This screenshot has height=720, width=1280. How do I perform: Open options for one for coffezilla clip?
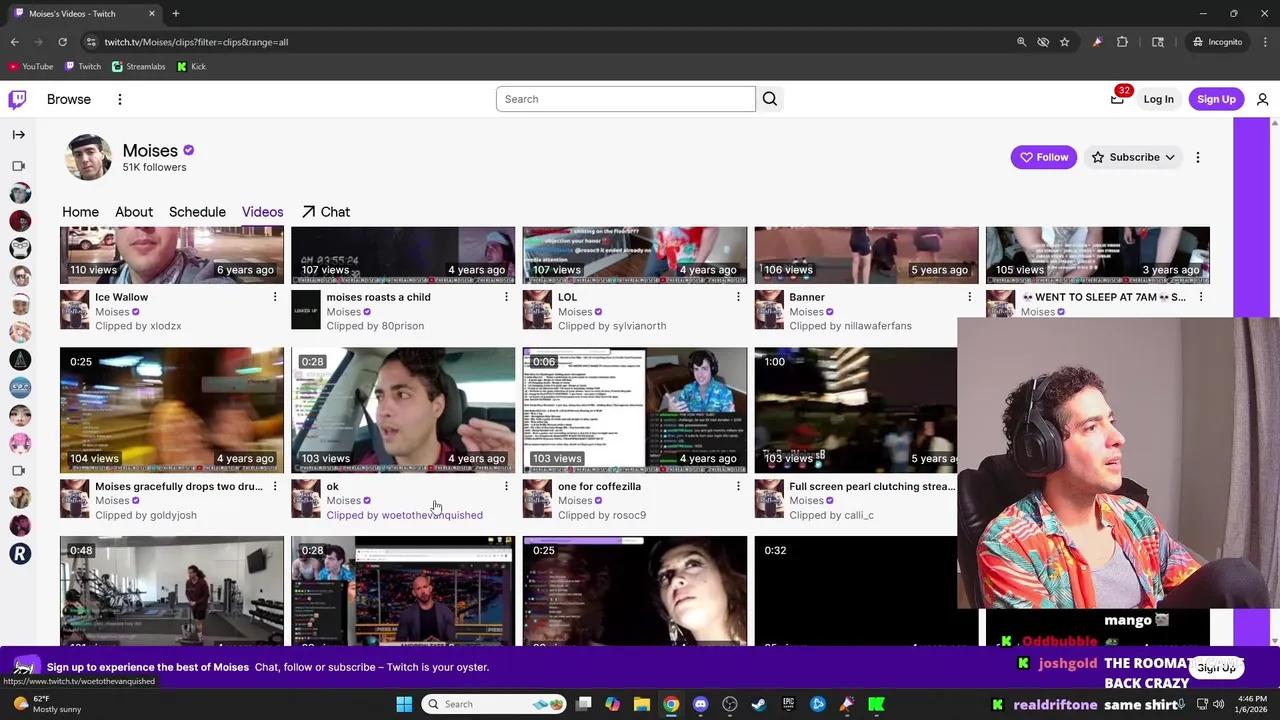pyautogui.click(x=738, y=486)
